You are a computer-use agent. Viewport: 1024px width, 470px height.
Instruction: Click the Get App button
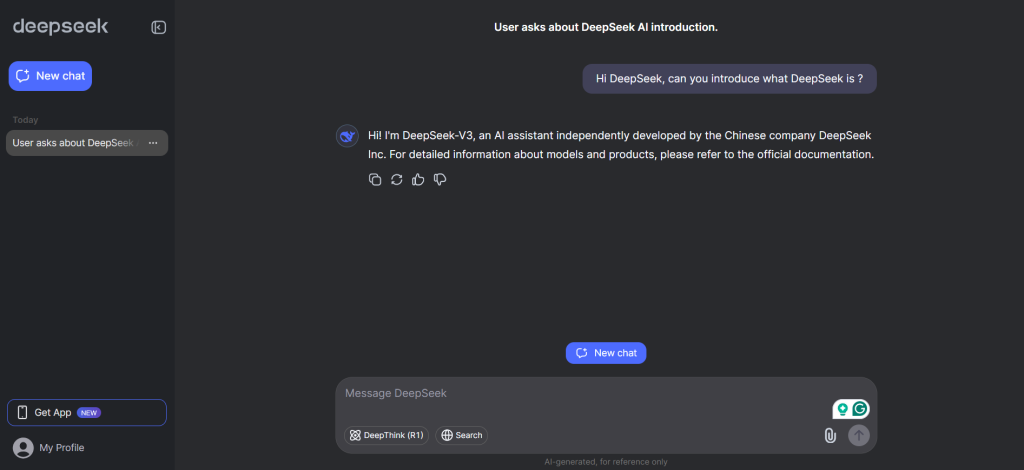pyautogui.click(x=86, y=412)
